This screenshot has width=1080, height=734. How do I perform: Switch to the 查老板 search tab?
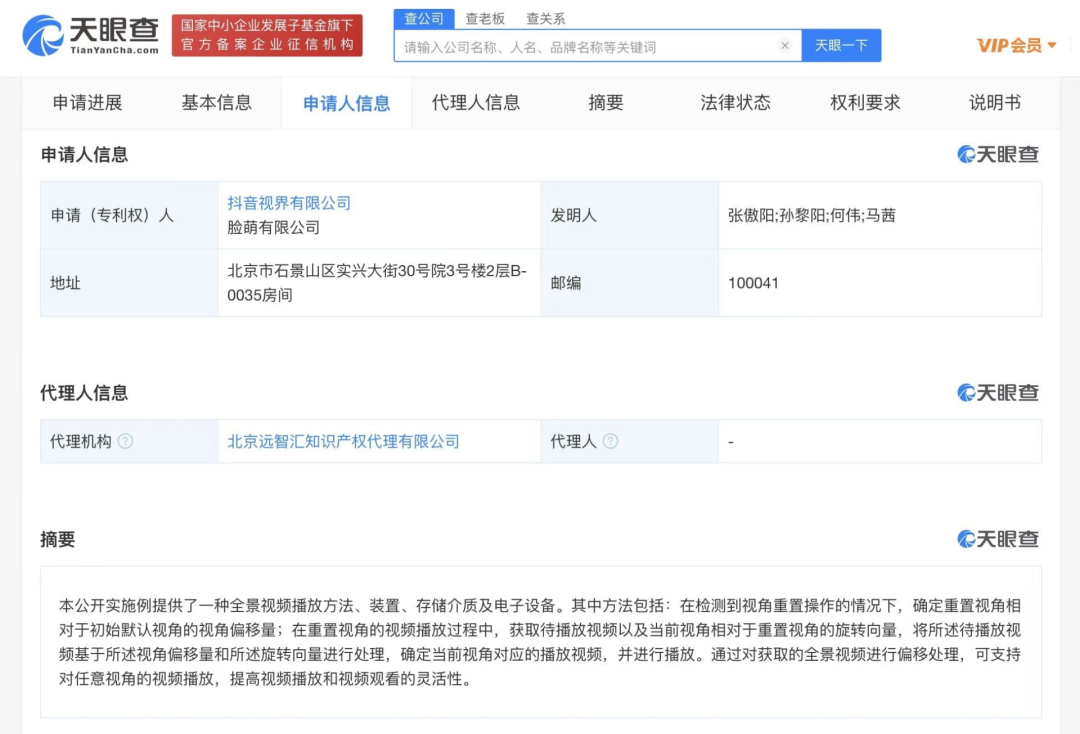pyautogui.click(x=484, y=17)
